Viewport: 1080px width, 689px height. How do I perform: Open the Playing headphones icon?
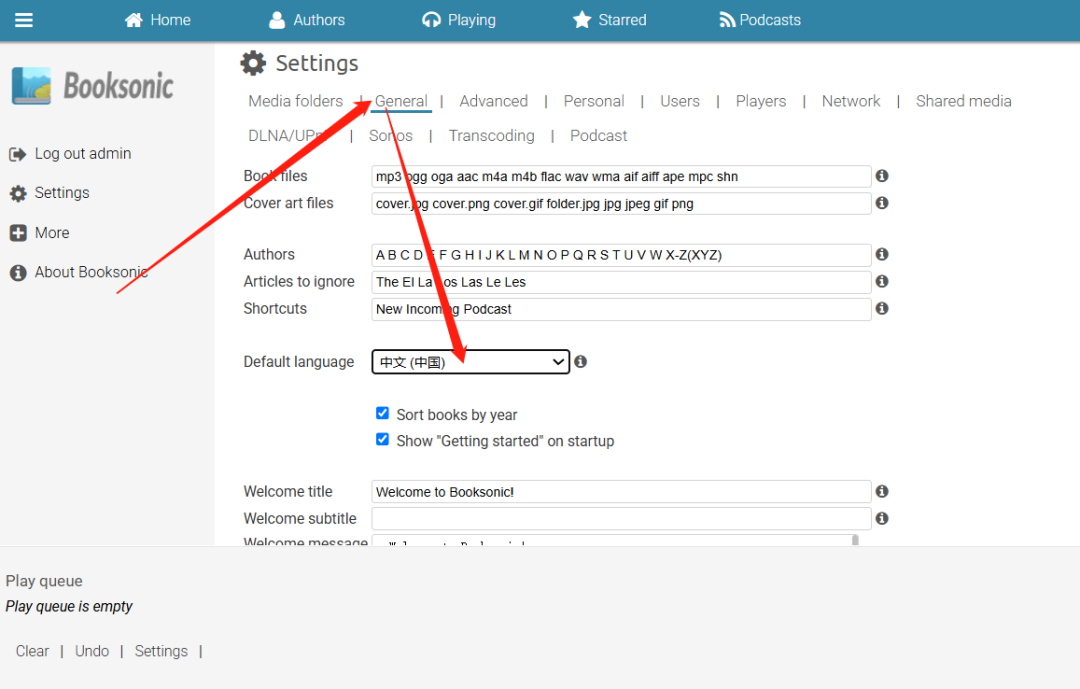coord(431,20)
